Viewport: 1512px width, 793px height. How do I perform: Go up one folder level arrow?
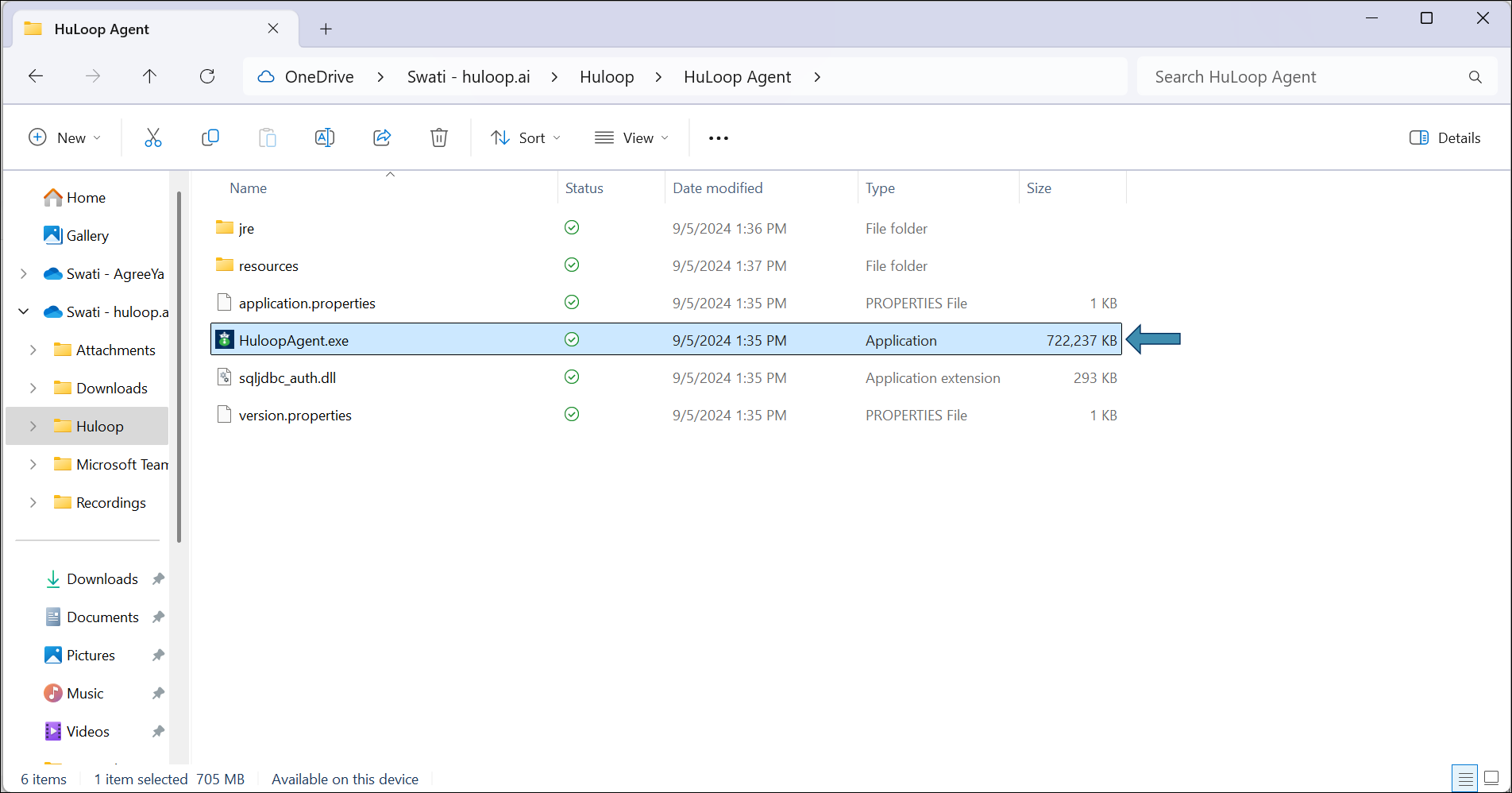pos(149,76)
